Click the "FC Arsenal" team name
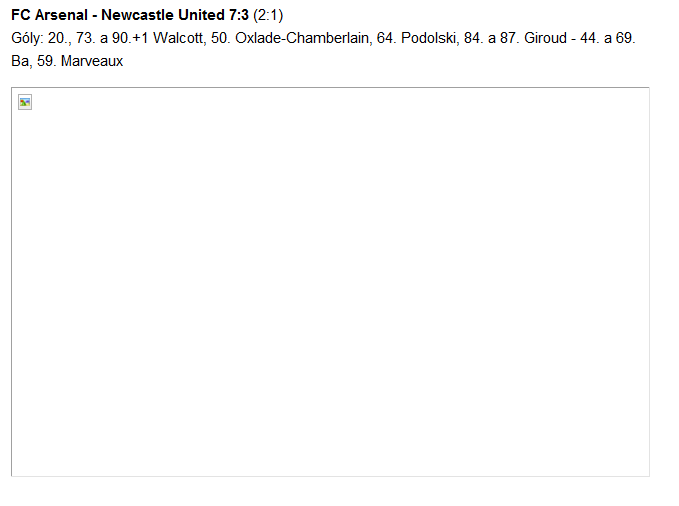 click(x=48, y=15)
